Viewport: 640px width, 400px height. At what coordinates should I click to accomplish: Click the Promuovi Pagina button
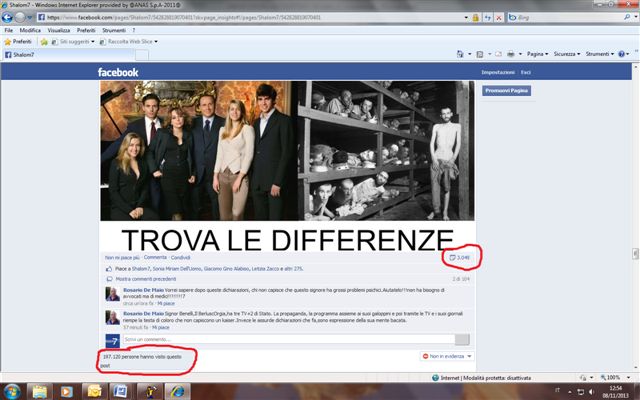[505, 91]
